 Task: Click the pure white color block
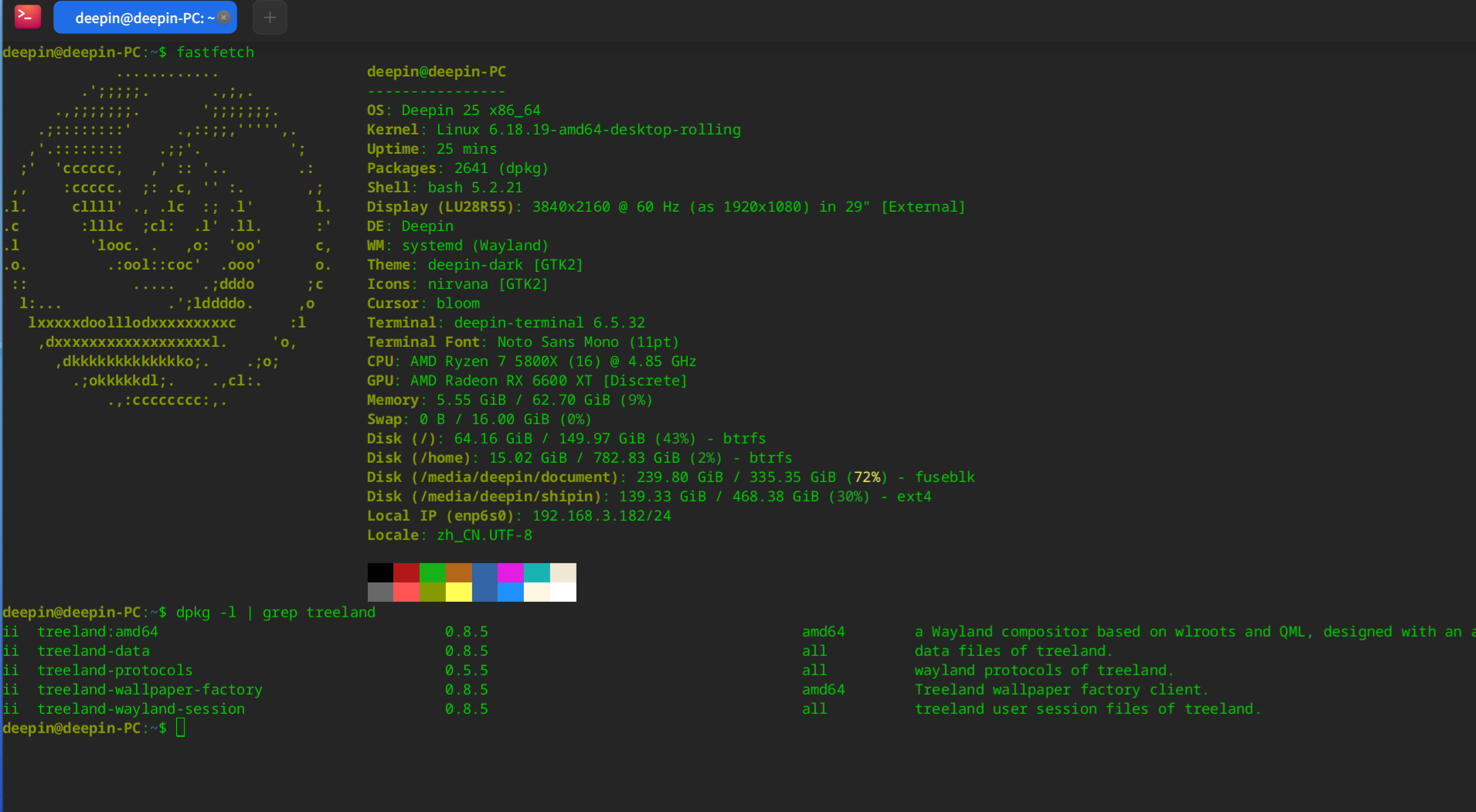point(563,592)
